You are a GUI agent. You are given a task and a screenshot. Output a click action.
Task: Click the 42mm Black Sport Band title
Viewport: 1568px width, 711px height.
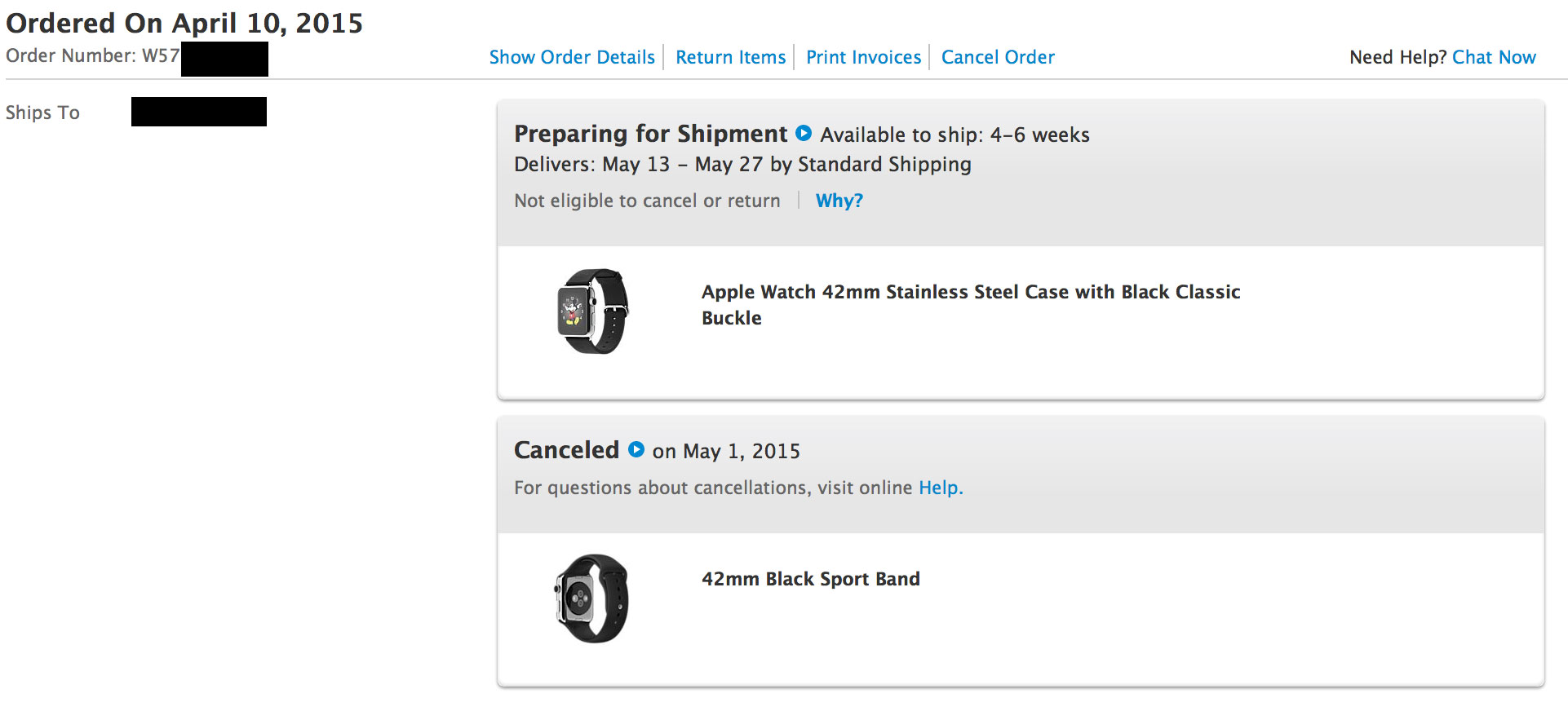pyautogui.click(x=810, y=579)
